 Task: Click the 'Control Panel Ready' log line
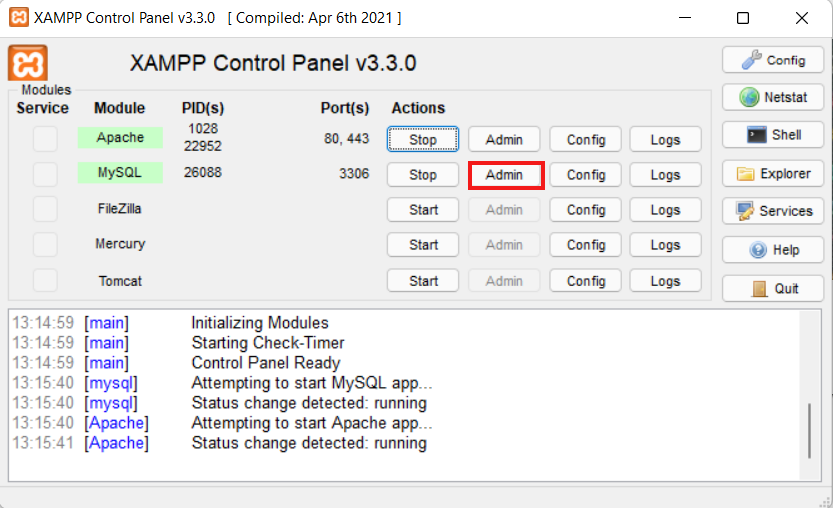266,363
